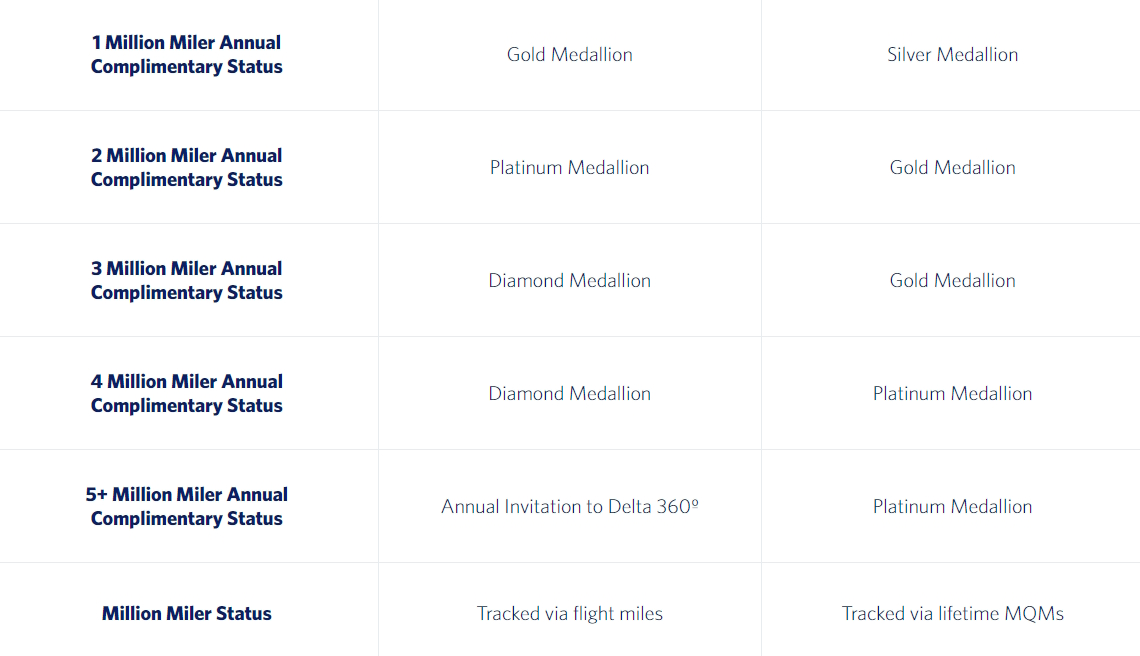This screenshot has height=656, width=1140.
Task: Click the 1 Million Miler Annual Complimentary Status label
Action: coord(186,55)
